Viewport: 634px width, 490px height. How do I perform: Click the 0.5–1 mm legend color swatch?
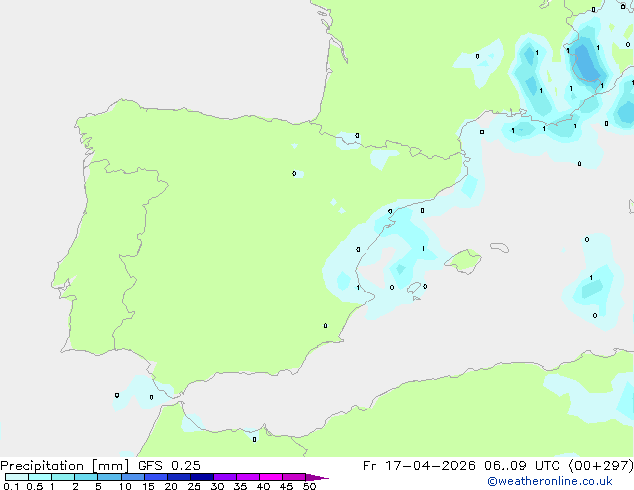(40, 477)
